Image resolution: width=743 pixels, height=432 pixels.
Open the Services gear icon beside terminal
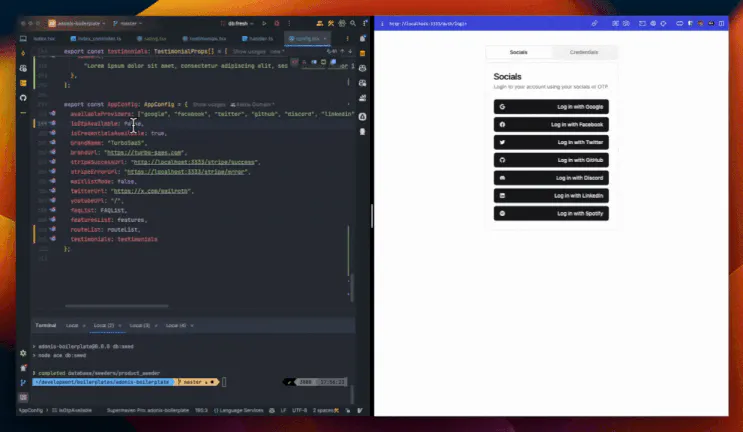[x=23, y=353]
